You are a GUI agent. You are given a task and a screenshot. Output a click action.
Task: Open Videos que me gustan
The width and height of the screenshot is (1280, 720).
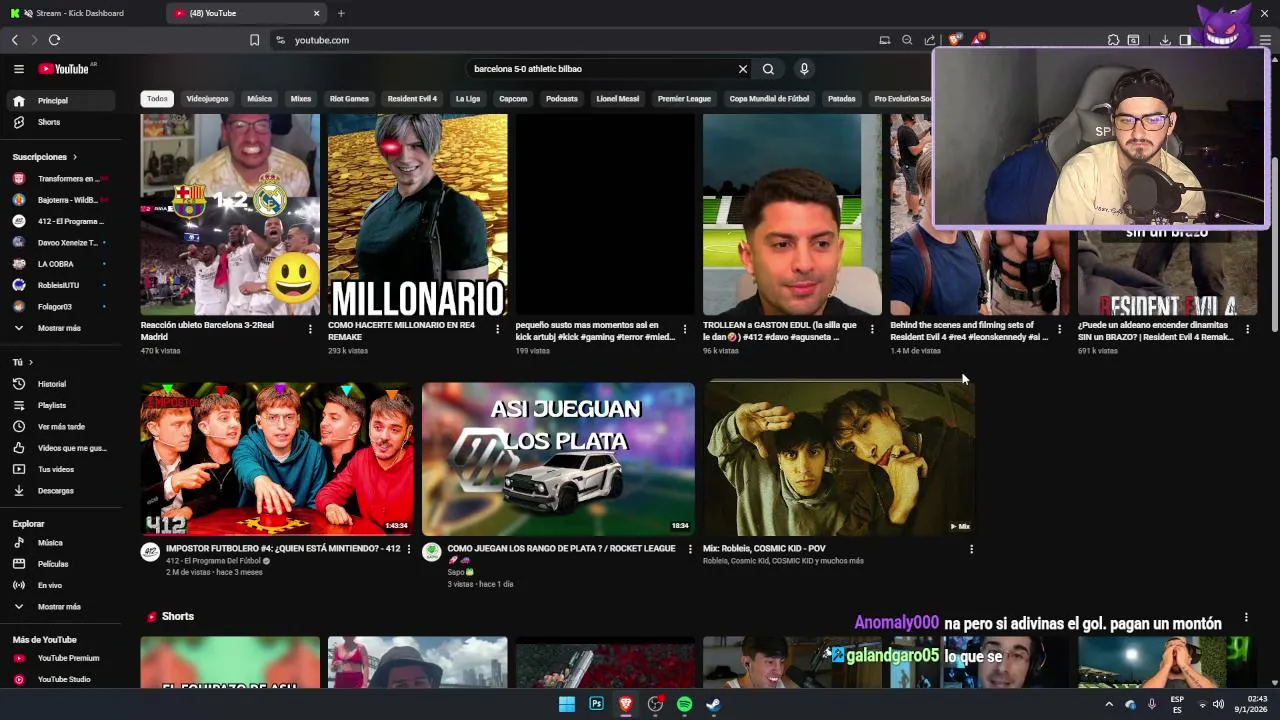72,448
